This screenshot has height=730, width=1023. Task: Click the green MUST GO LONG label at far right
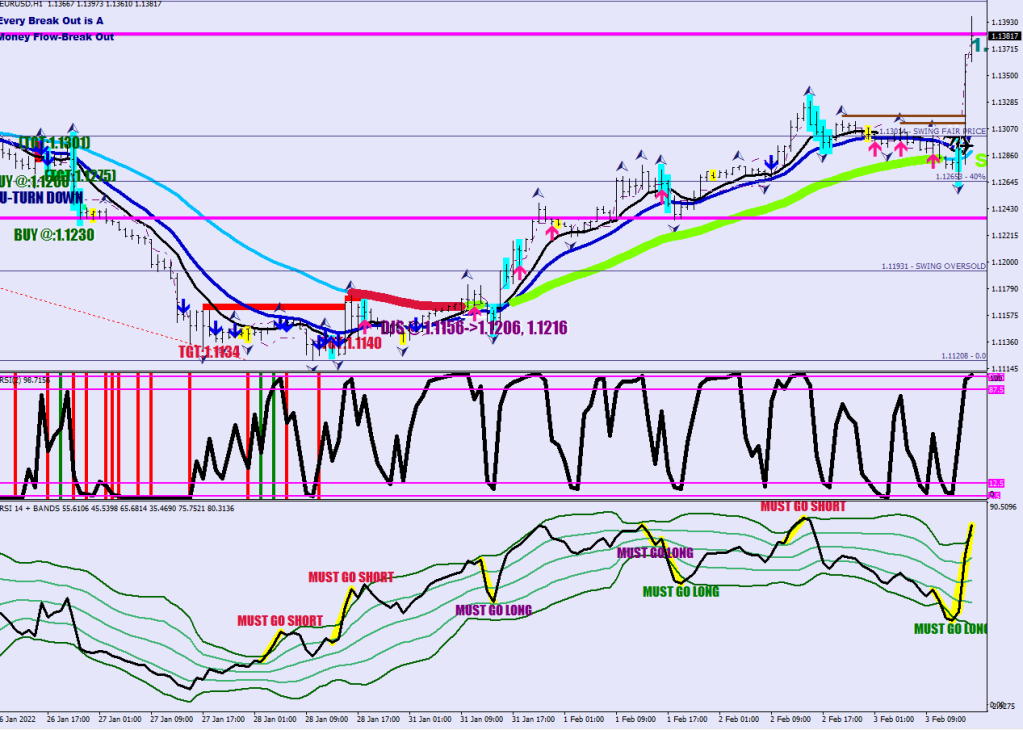[950, 629]
